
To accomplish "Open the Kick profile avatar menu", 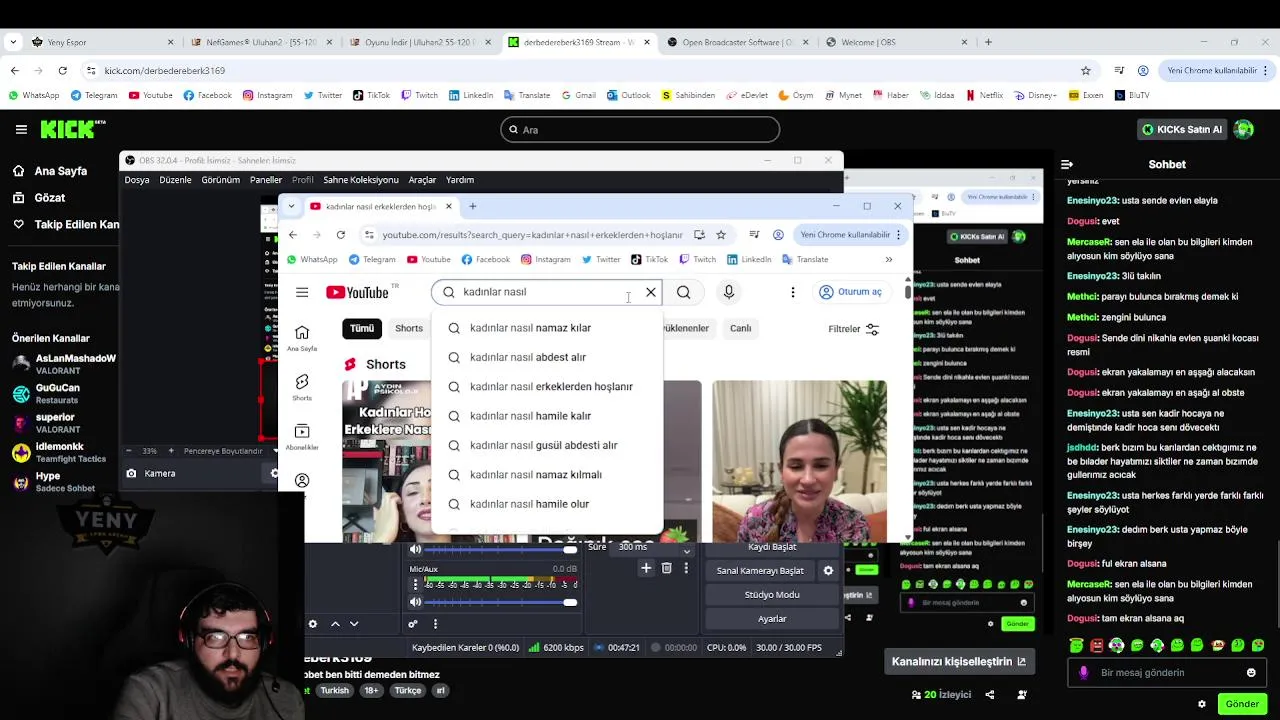I will tap(1244, 129).
